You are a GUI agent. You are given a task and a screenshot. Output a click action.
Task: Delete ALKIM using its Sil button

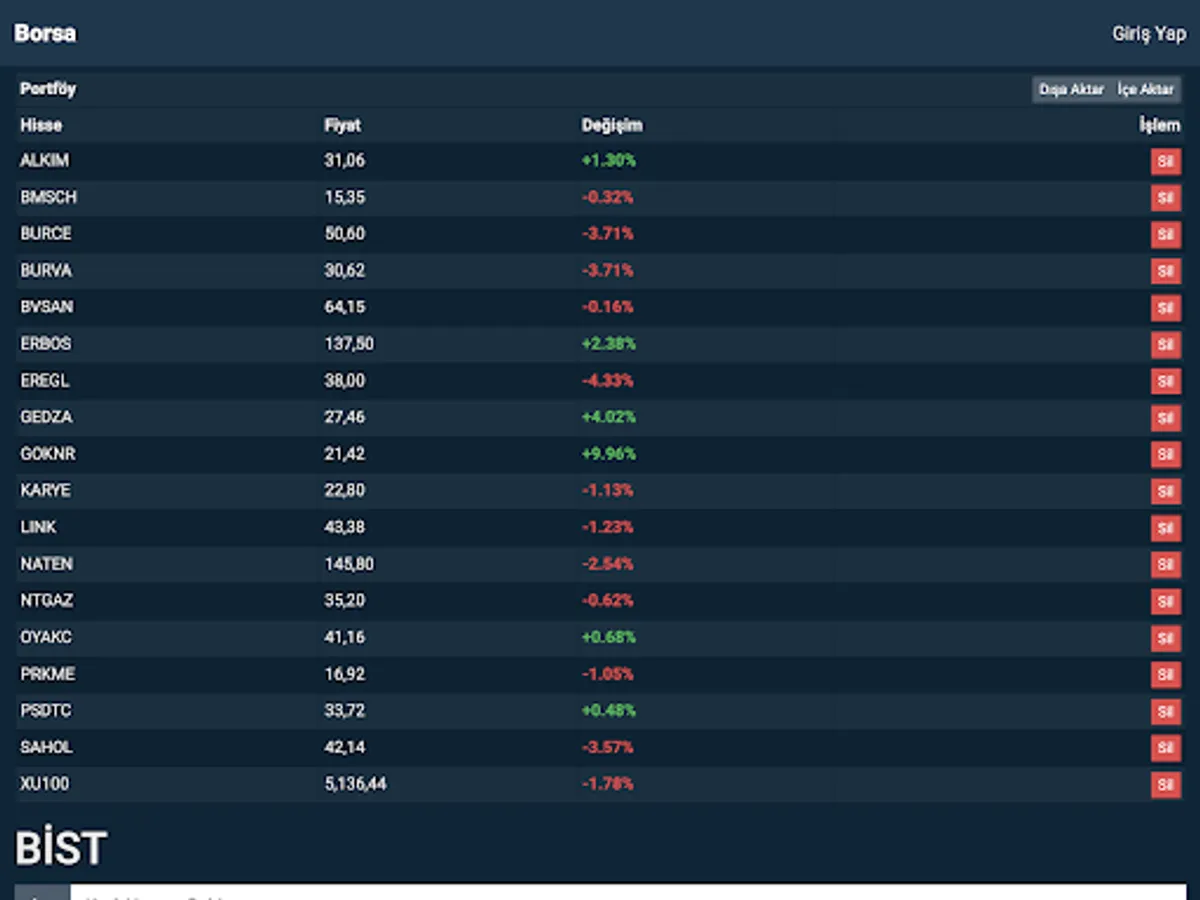point(1165,162)
